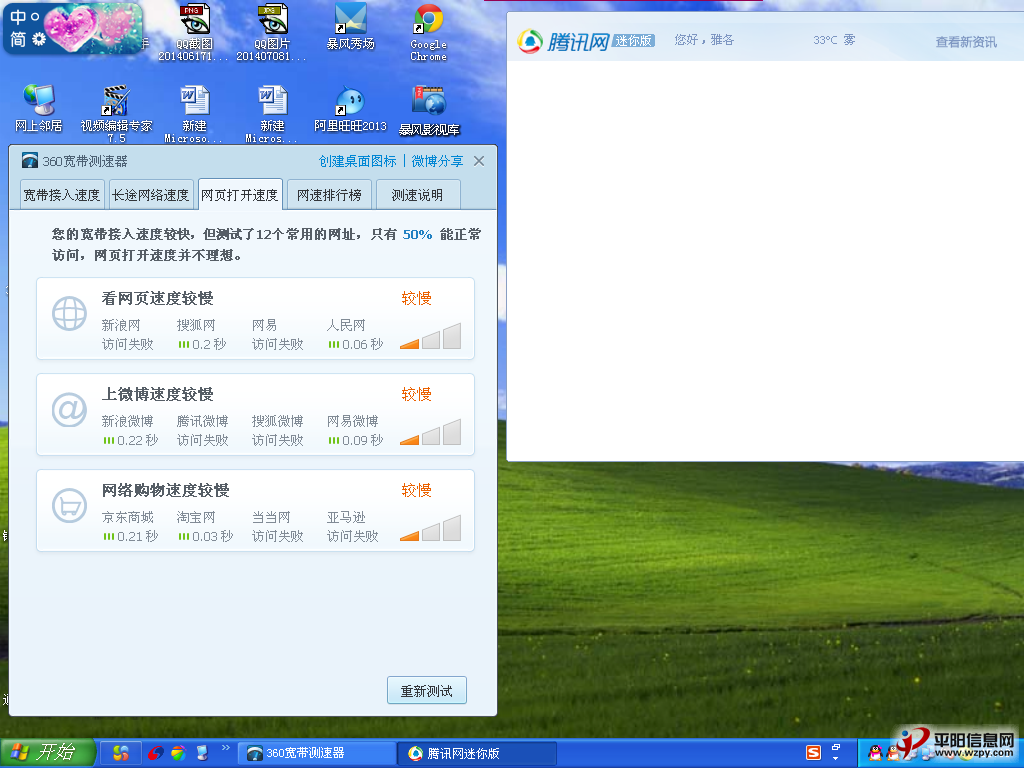This screenshot has width=1024, height=768.
Task: Launch the 视频编辑专家 7.5 shortcut
Action: (116, 114)
